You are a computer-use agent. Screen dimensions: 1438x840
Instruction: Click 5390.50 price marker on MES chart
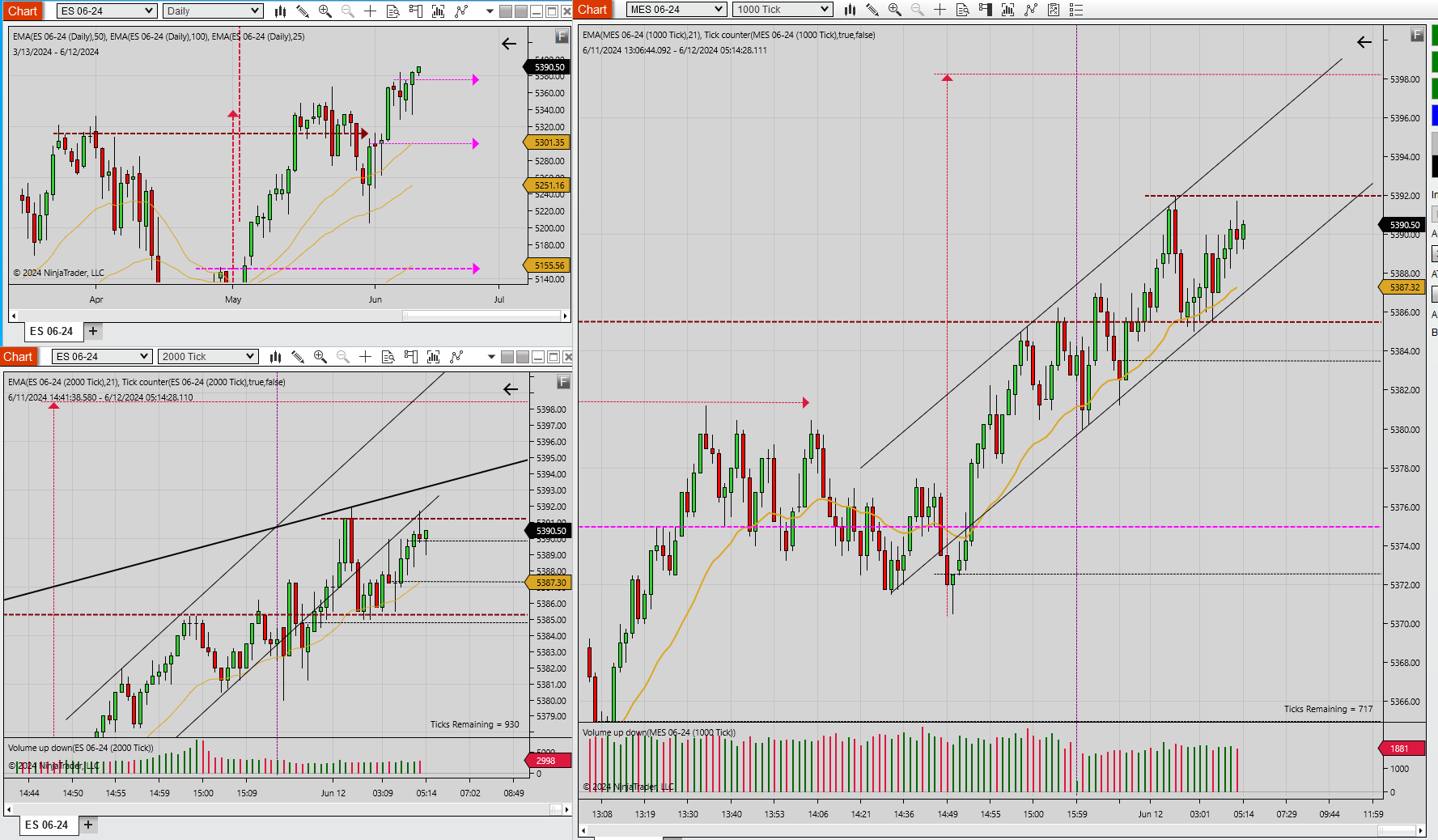[x=1403, y=225]
